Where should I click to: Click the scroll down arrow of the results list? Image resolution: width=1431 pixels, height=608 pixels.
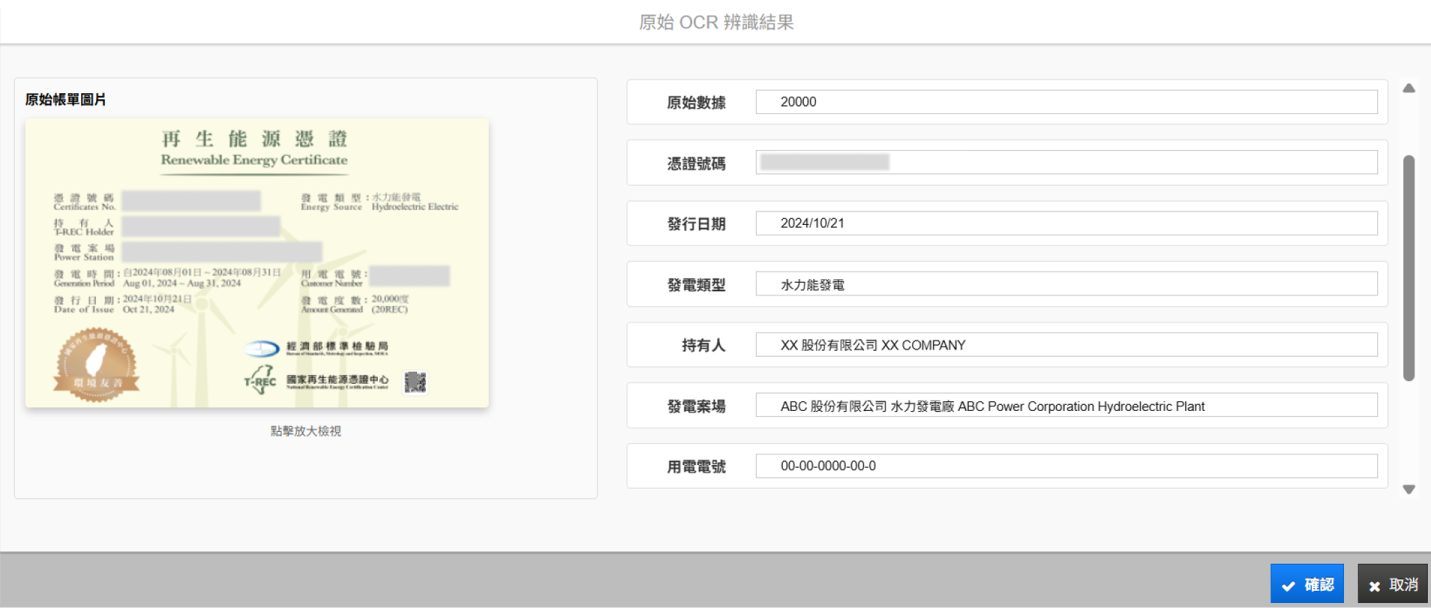tap(1409, 489)
